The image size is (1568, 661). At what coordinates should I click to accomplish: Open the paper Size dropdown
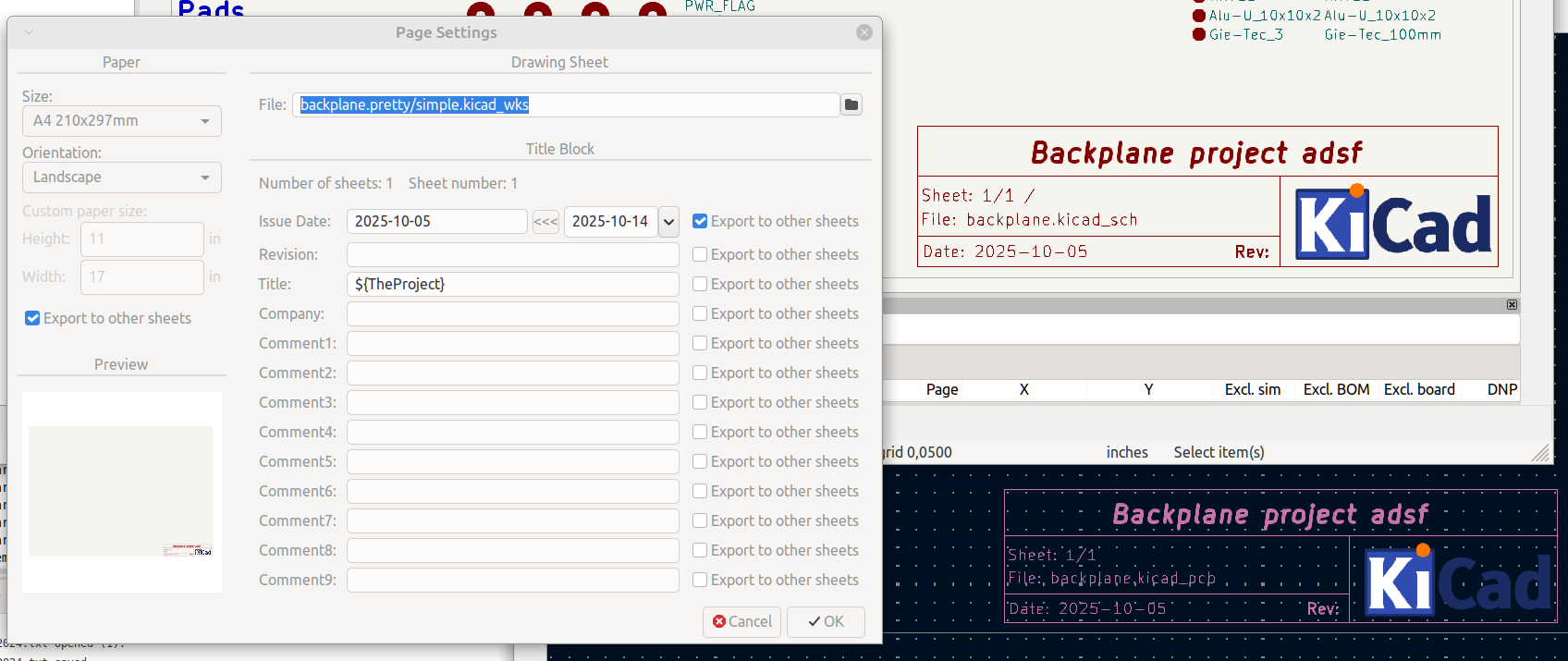[121, 121]
